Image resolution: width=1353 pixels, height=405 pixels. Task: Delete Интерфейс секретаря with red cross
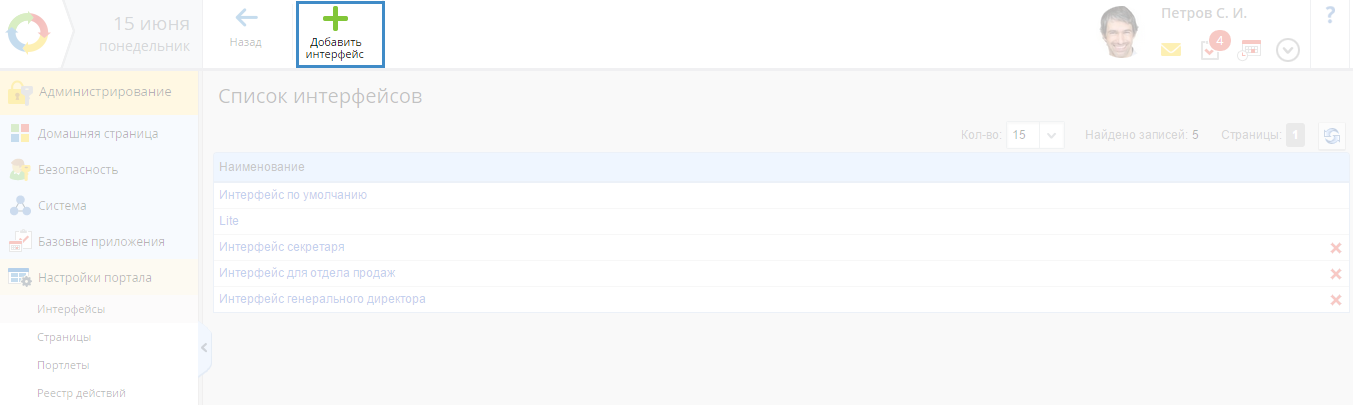point(1335,248)
